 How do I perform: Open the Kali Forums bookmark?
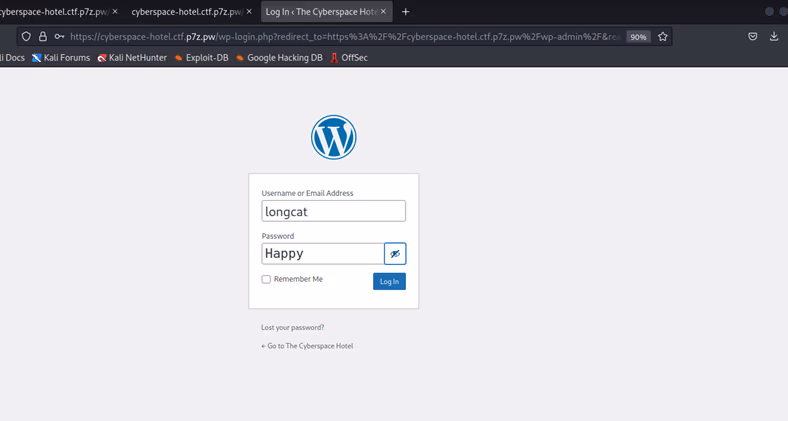[61, 58]
